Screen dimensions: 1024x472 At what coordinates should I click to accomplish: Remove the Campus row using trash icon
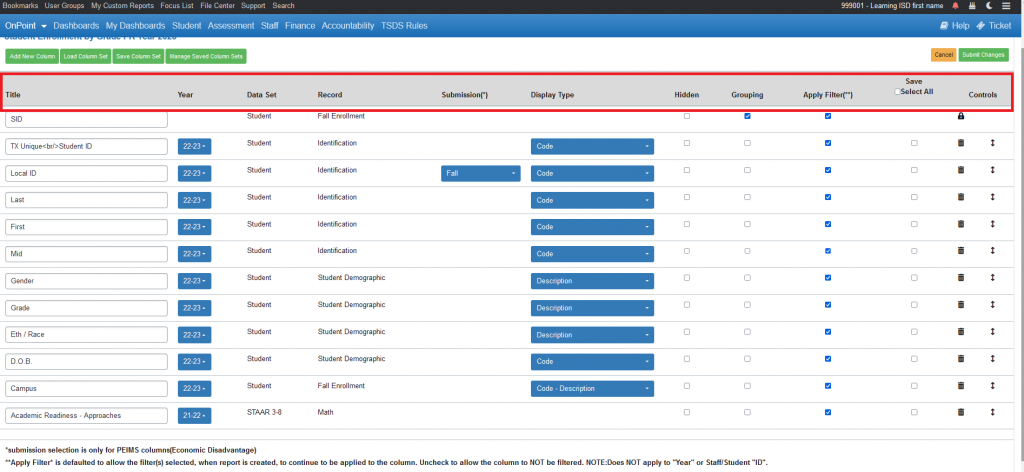(961, 385)
